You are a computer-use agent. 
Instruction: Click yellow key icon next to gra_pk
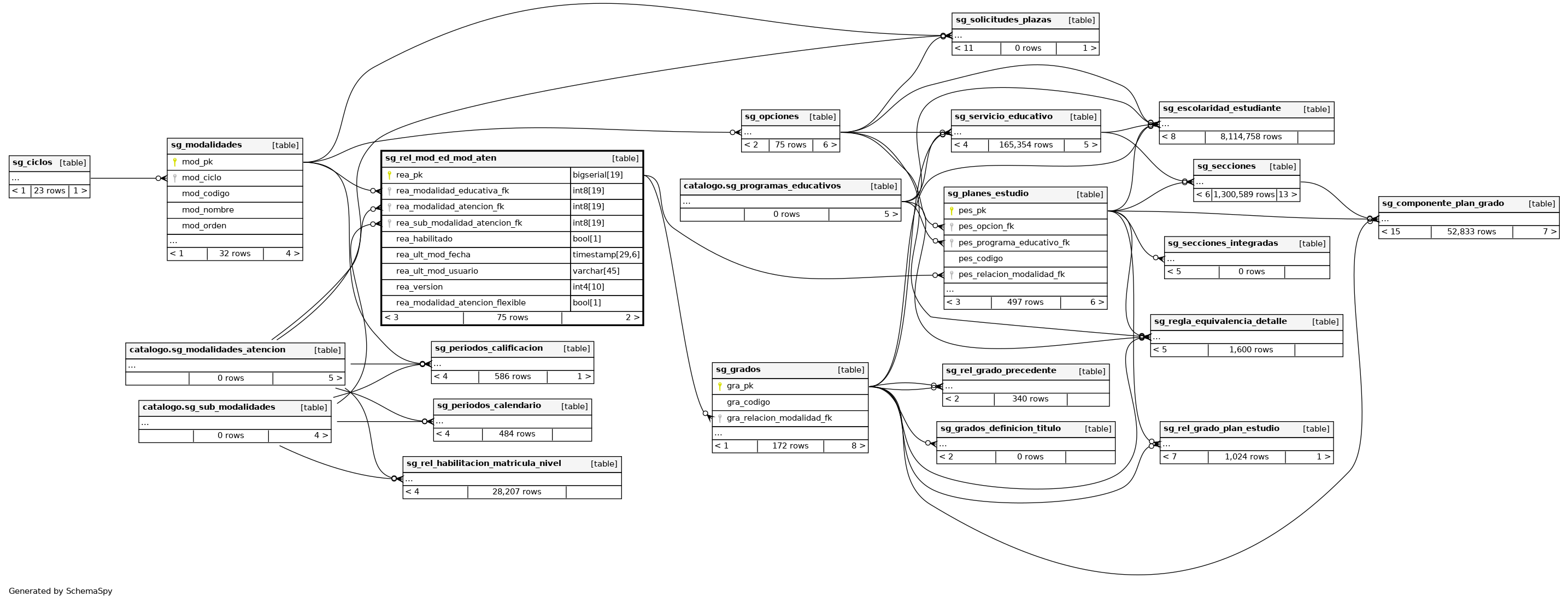click(x=719, y=386)
